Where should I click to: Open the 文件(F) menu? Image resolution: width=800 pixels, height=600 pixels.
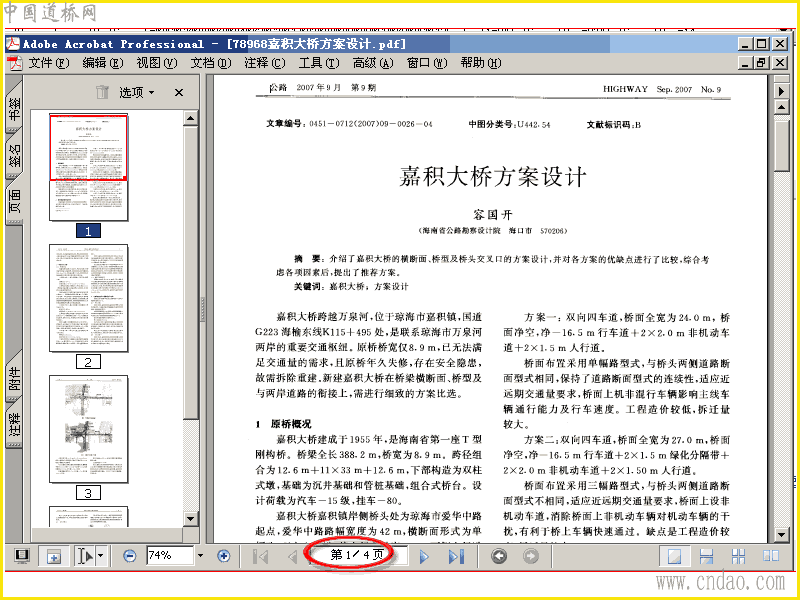click(x=48, y=63)
